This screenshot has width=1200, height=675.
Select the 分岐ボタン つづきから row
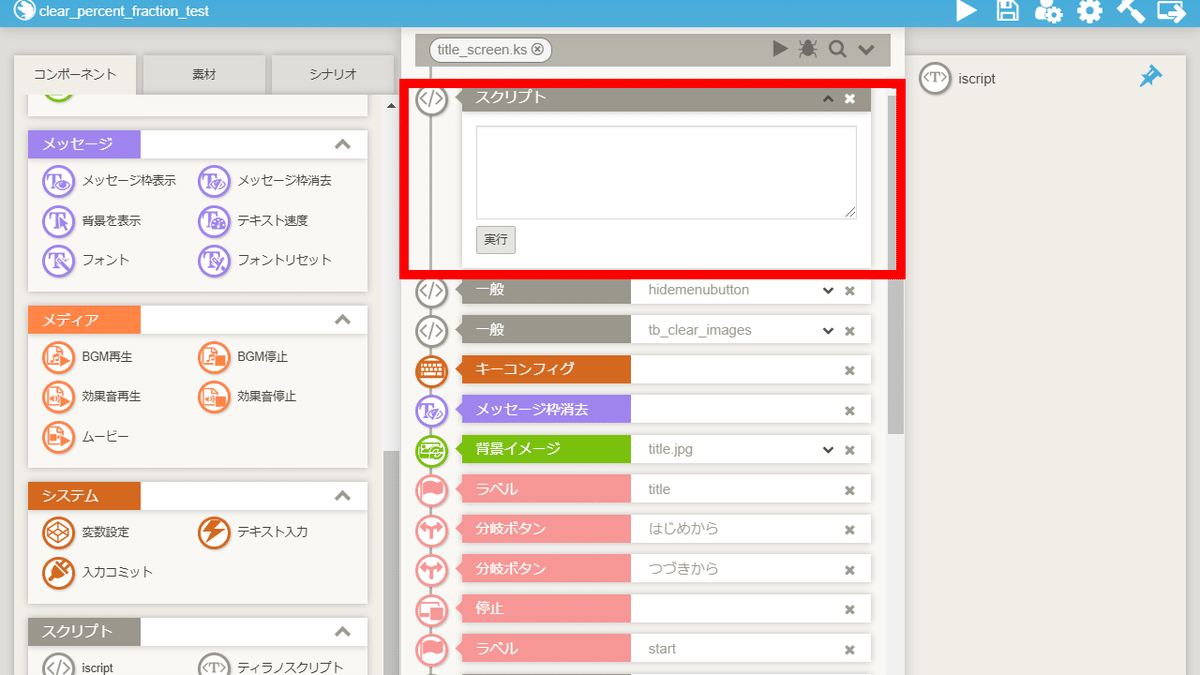(x=666, y=569)
